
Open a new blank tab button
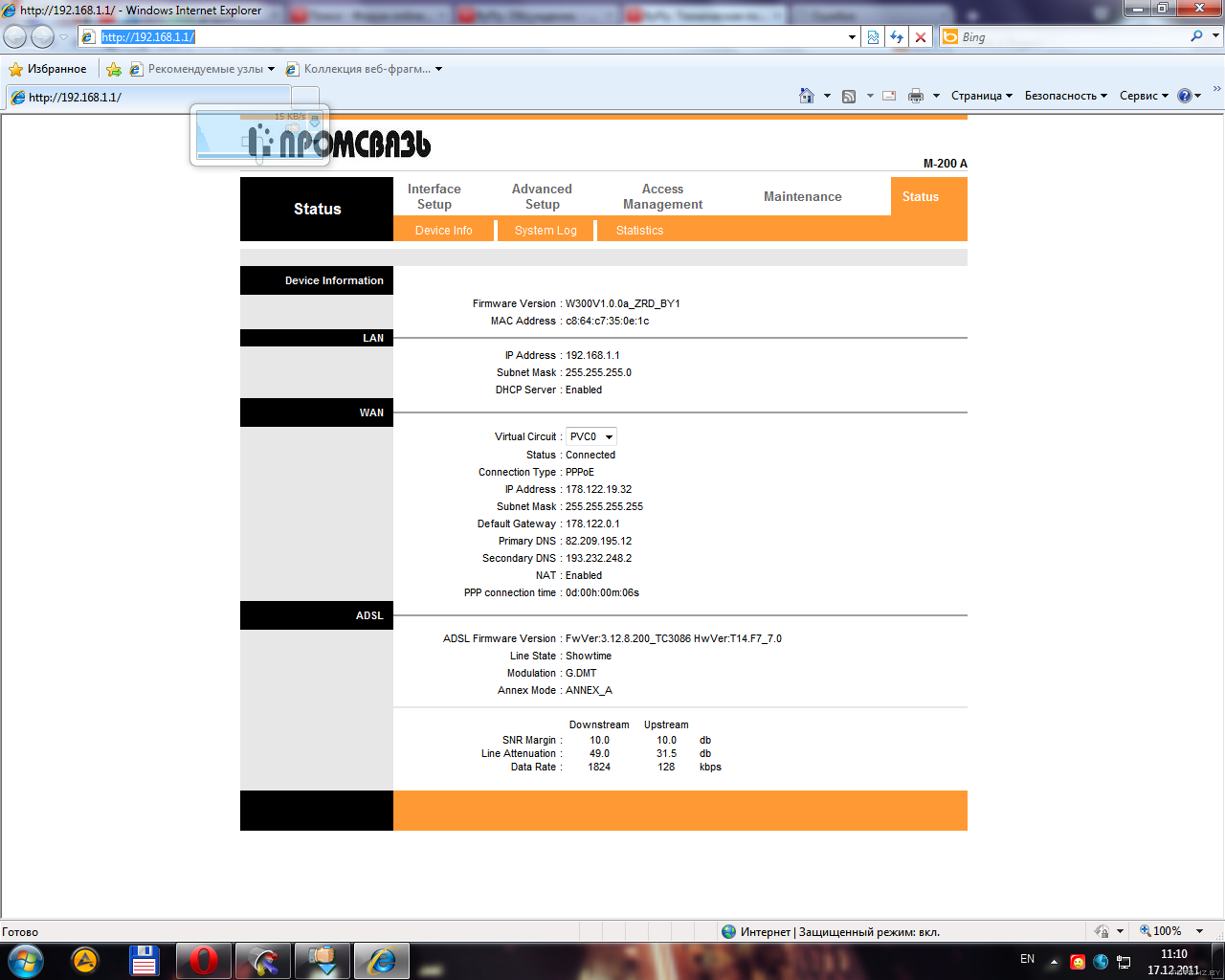coord(305,97)
